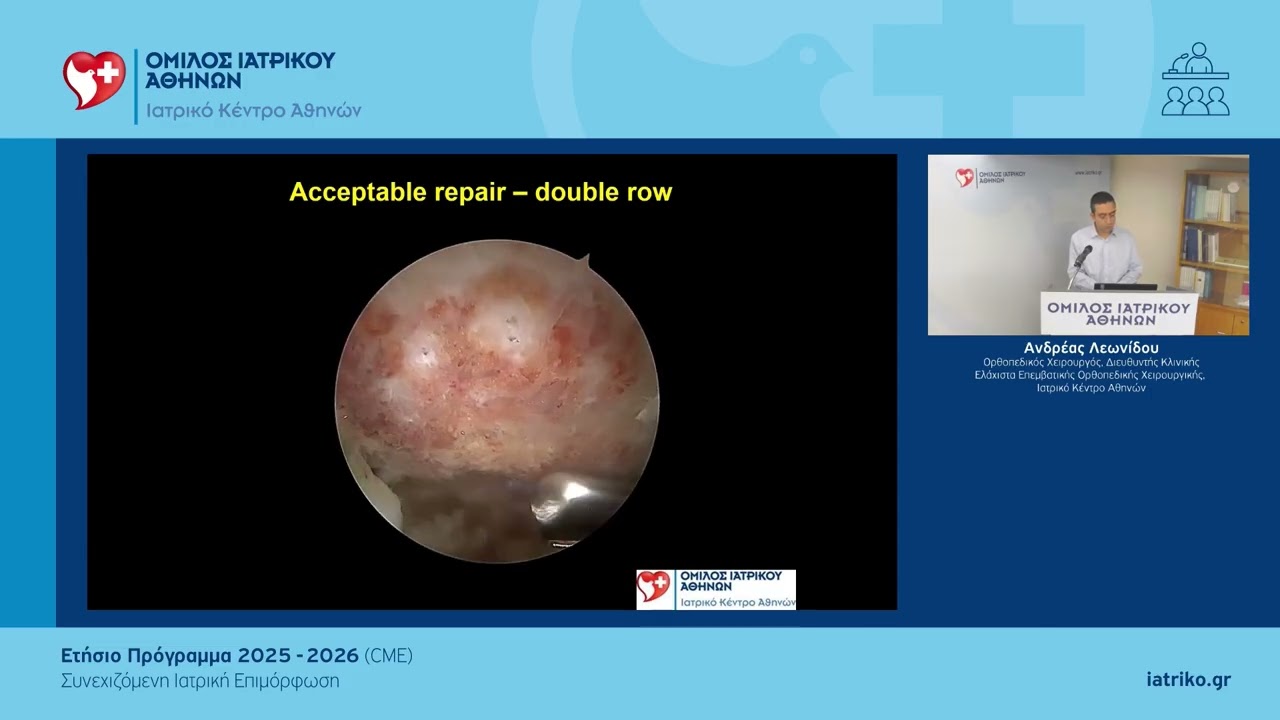Image resolution: width=1280 pixels, height=720 pixels.
Task: Click the Ετήσιο Πρόγραμμα 2025 - 2026 text
Action: (x=210, y=656)
